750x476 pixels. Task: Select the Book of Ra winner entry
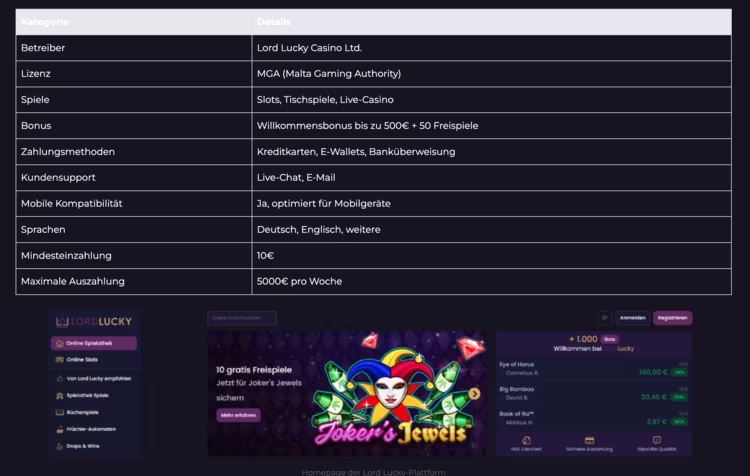coord(593,418)
